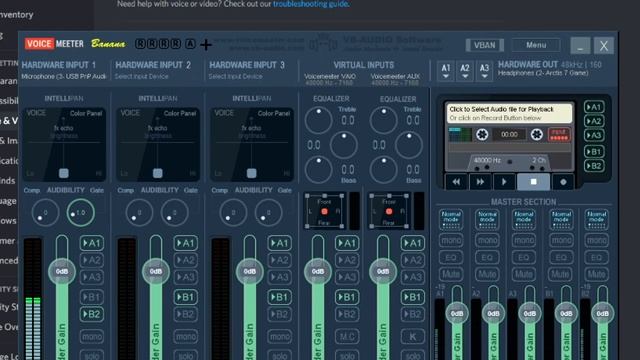This screenshot has height=360, width=640.
Task: Route cassette playback to B1
Action: tap(594, 152)
